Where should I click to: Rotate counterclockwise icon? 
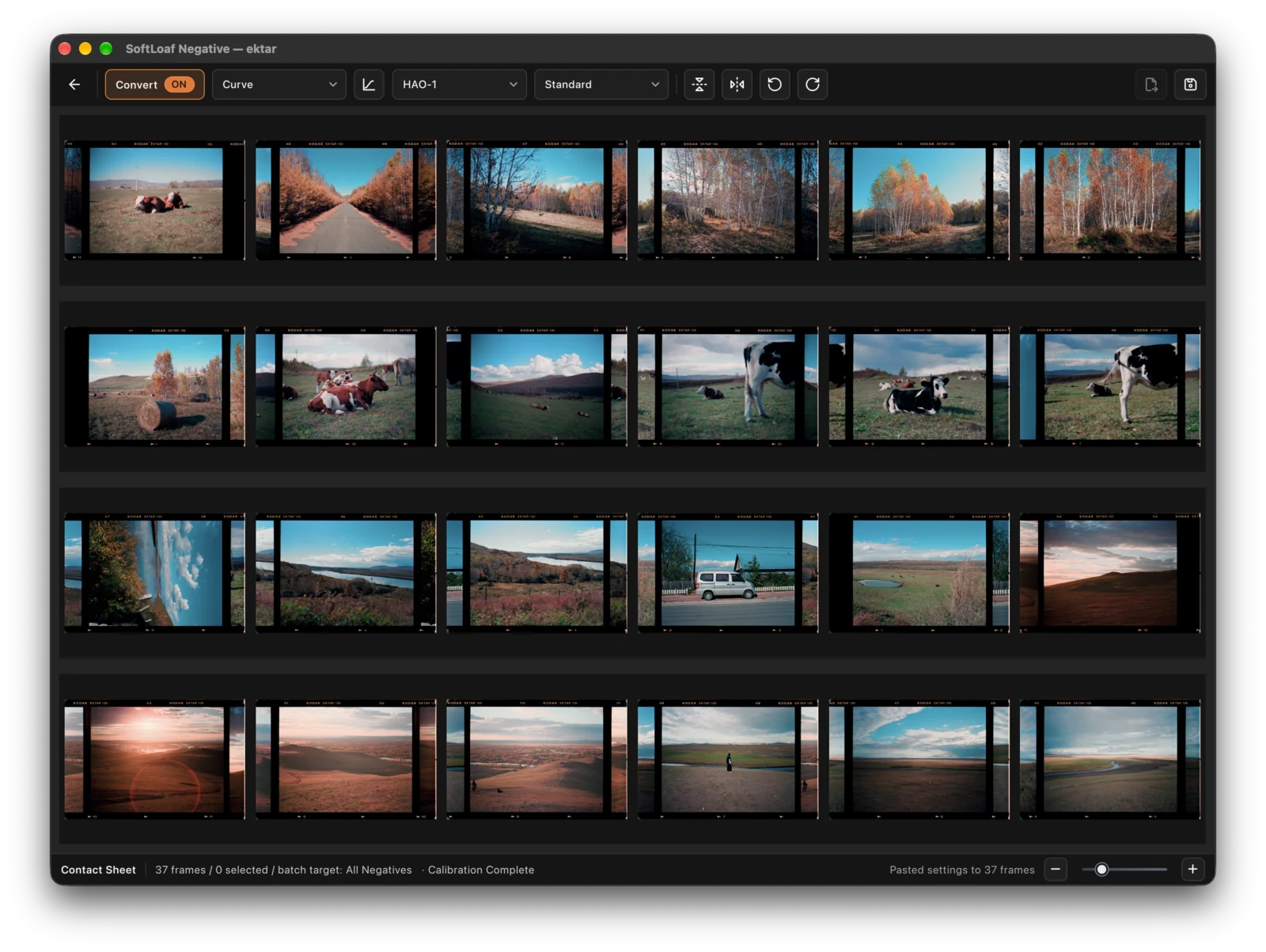tap(775, 85)
